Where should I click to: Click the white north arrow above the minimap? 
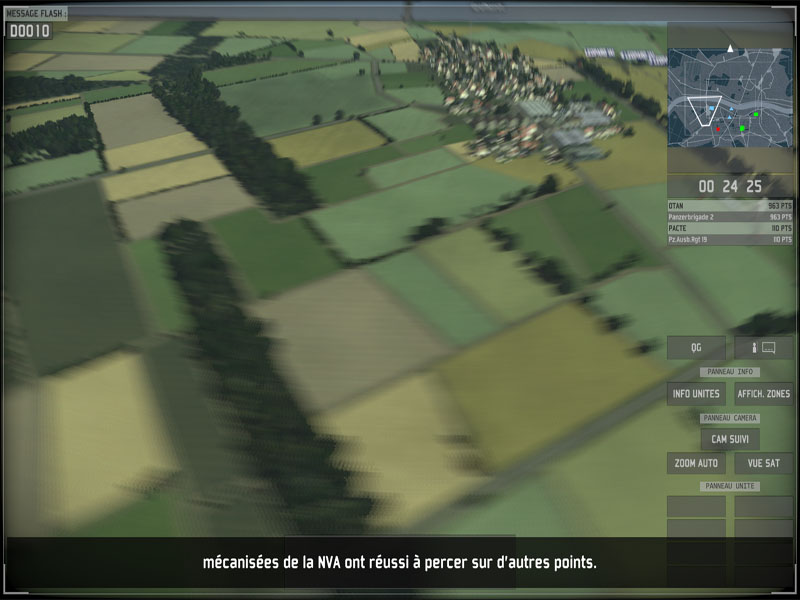tap(730, 48)
